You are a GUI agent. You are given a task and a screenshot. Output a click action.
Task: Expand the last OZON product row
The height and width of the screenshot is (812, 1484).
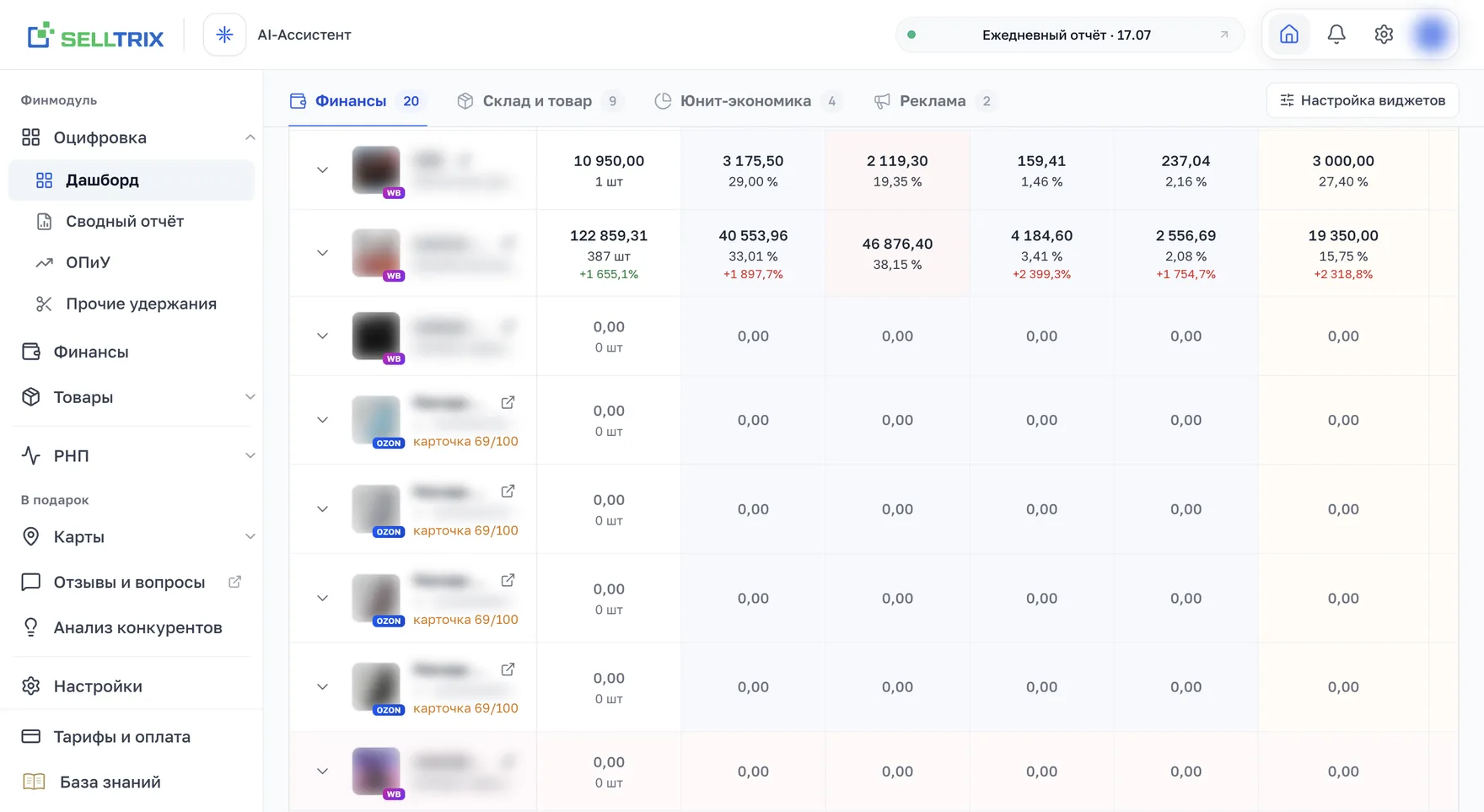[x=322, y=687]
